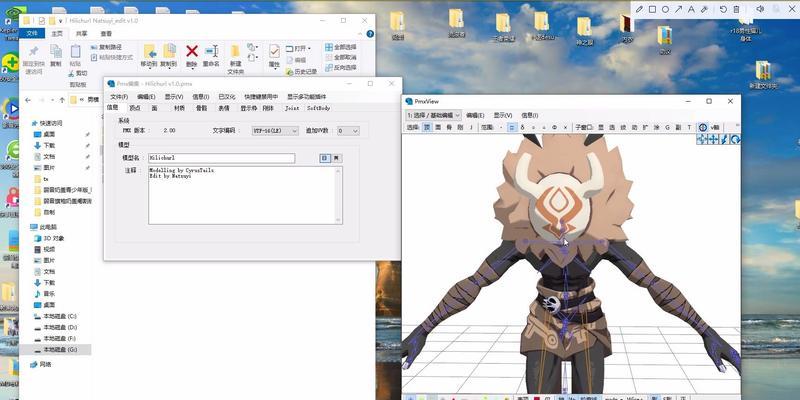Click the comment box vertical scrollbar
The width and height of the screenshot is (800, 400).
point(338,195)
